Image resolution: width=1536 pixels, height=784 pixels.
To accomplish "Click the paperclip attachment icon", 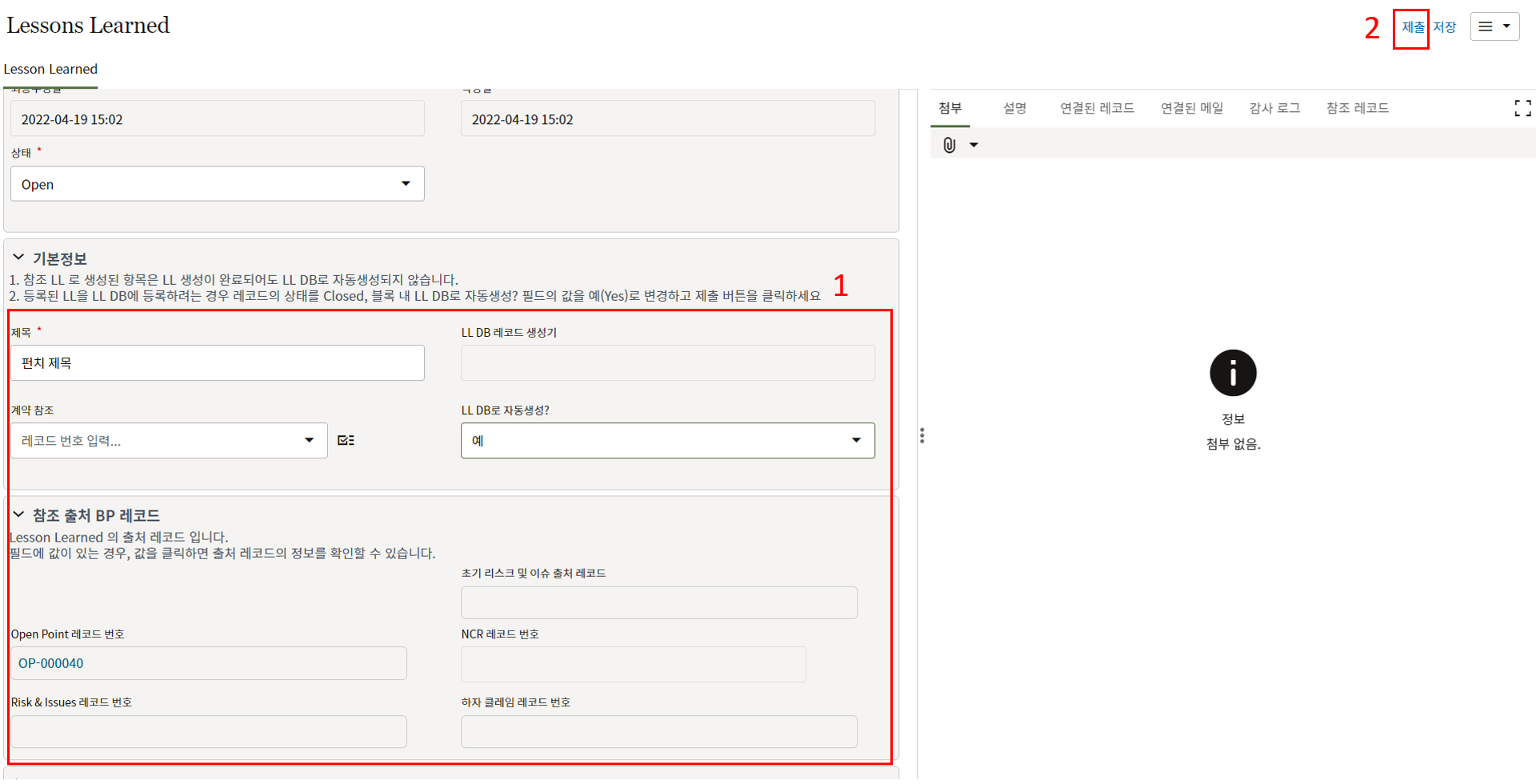I will (x=949, y=145).
